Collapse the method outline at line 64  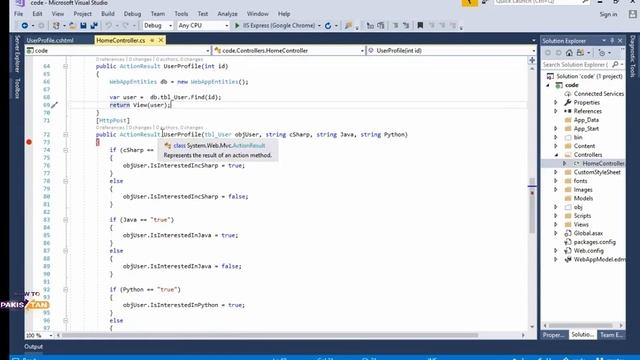(x=65, y=66)
